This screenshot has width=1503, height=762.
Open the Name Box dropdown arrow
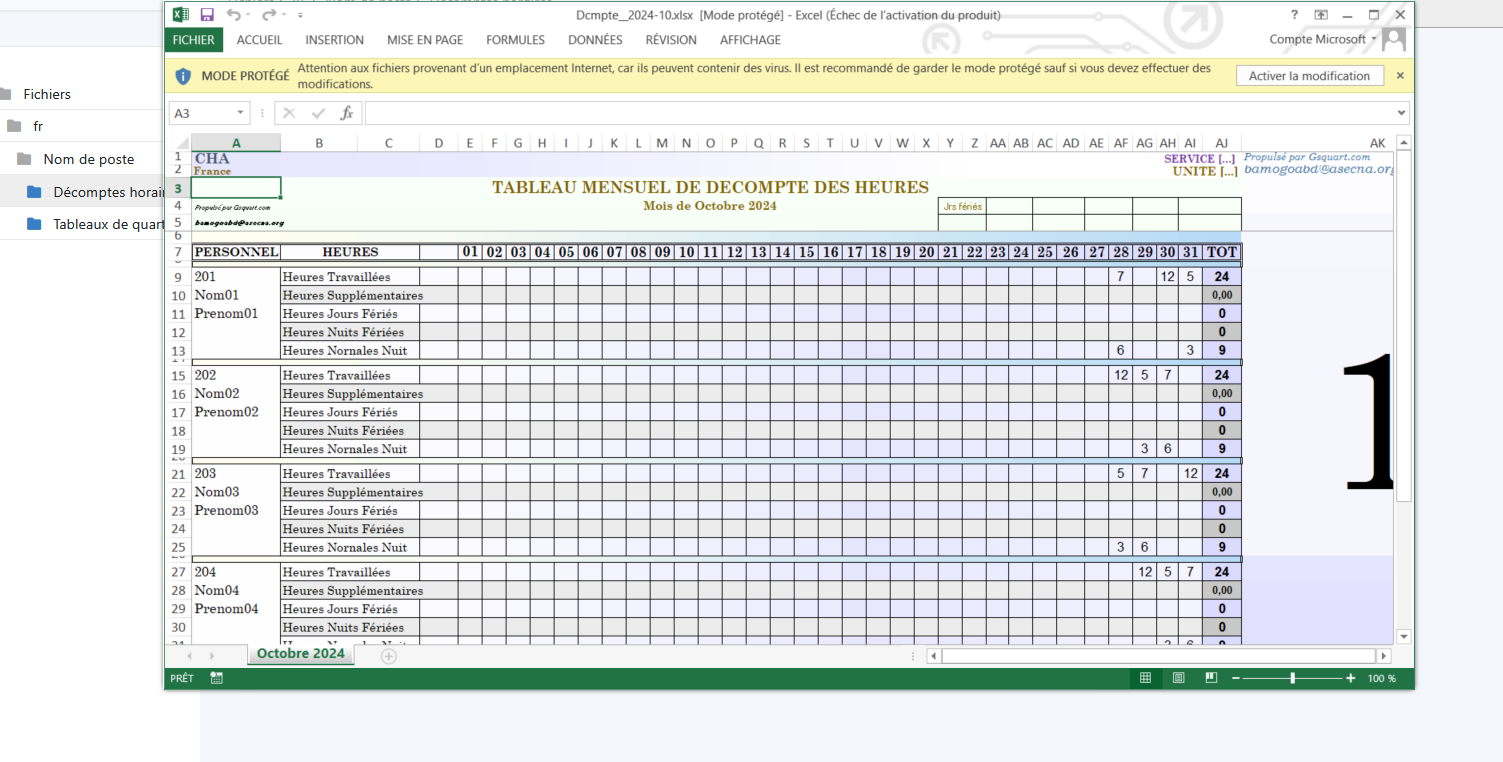pos(240,113)
